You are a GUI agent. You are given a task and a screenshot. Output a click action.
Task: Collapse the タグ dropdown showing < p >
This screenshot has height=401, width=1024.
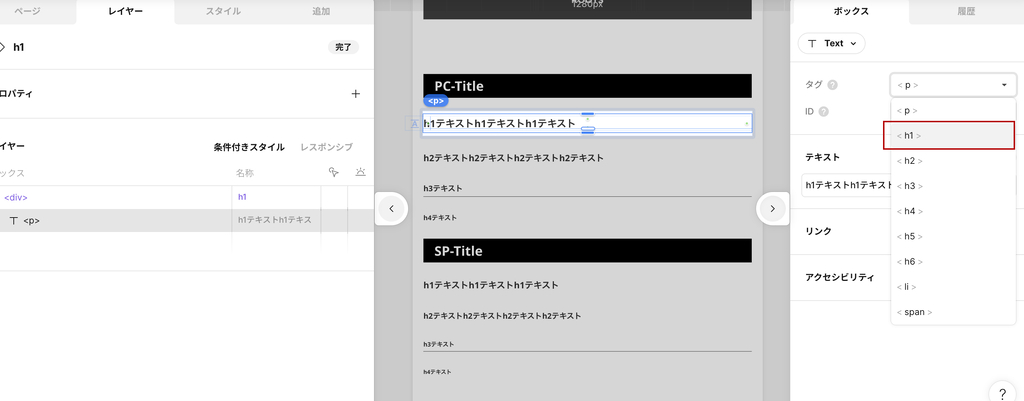coord(952,86)
